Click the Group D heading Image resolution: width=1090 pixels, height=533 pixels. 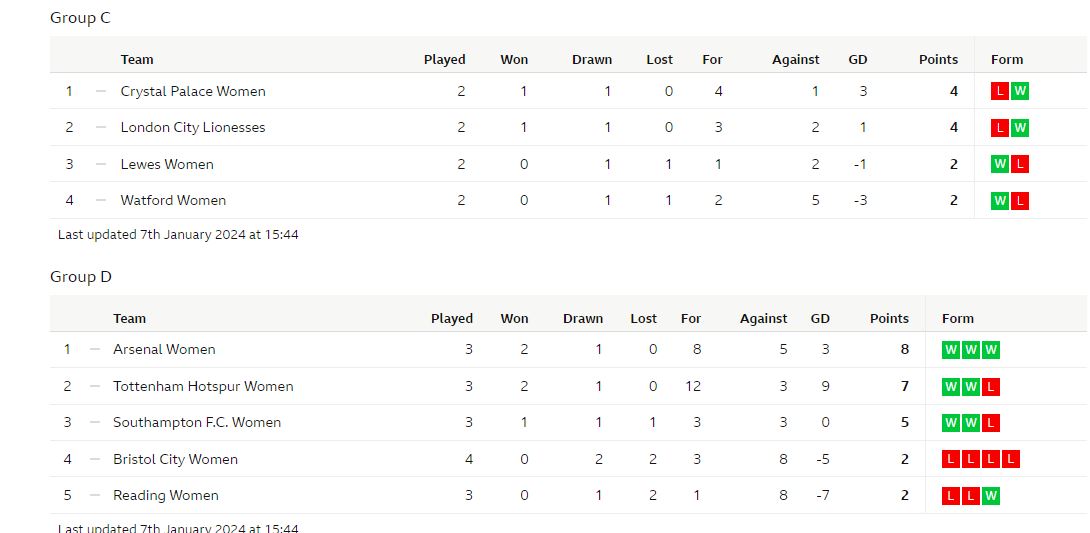[x=81, y=277]
